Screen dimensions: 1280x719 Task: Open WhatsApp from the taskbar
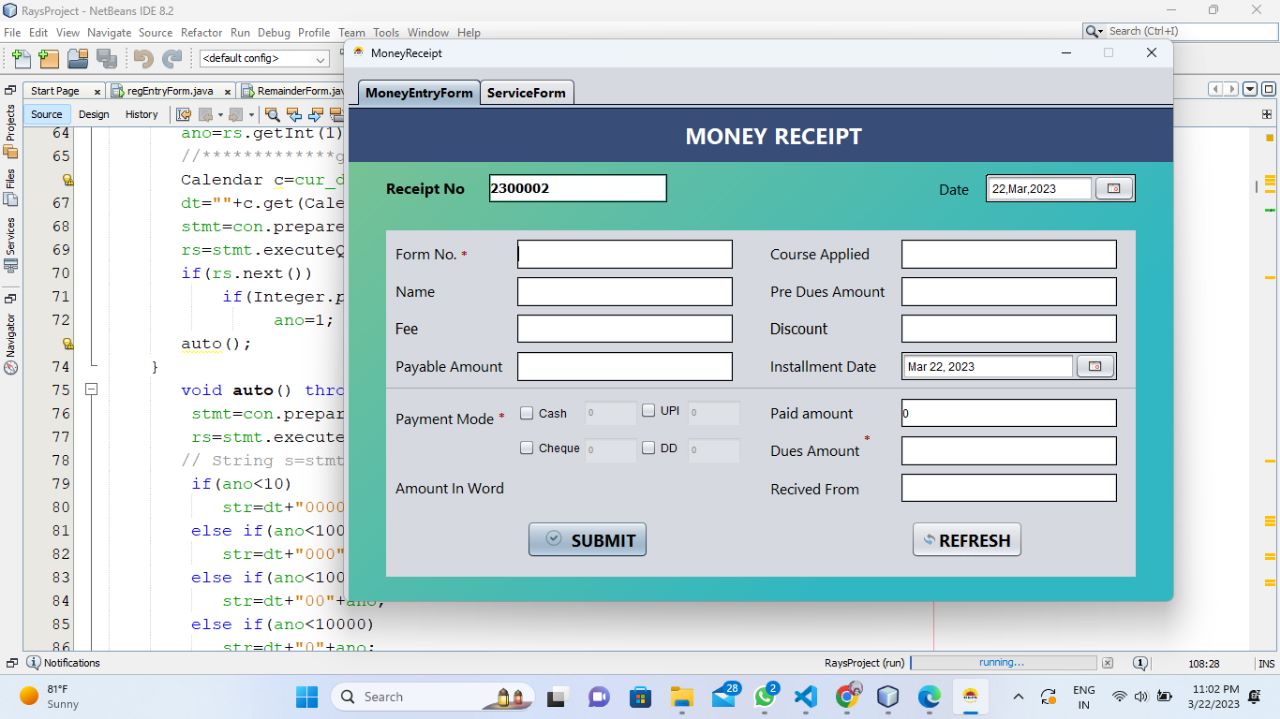(765, 697)
